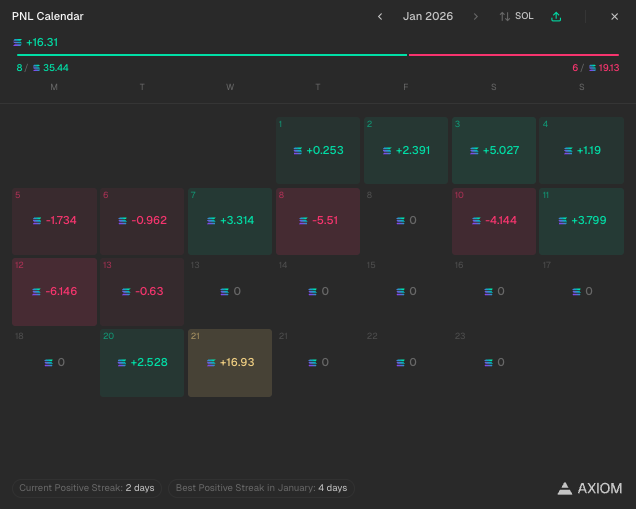
Task: Click the Jan 2026 month label
Action: [428, 16]
